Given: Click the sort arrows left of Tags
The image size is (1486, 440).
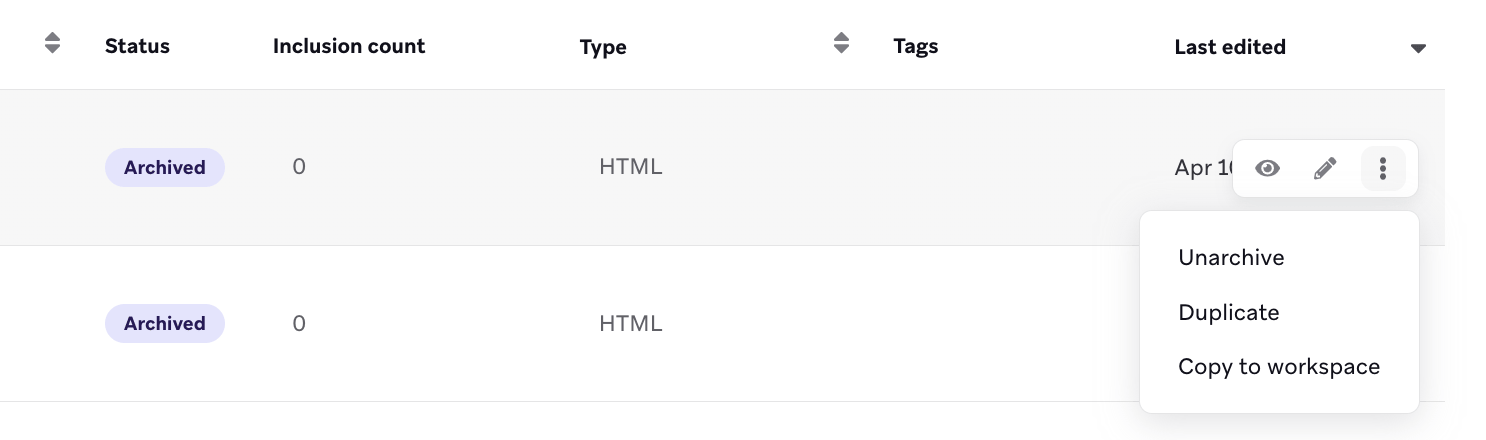Looking at the screenshot, I should click(x=841, y=43).
